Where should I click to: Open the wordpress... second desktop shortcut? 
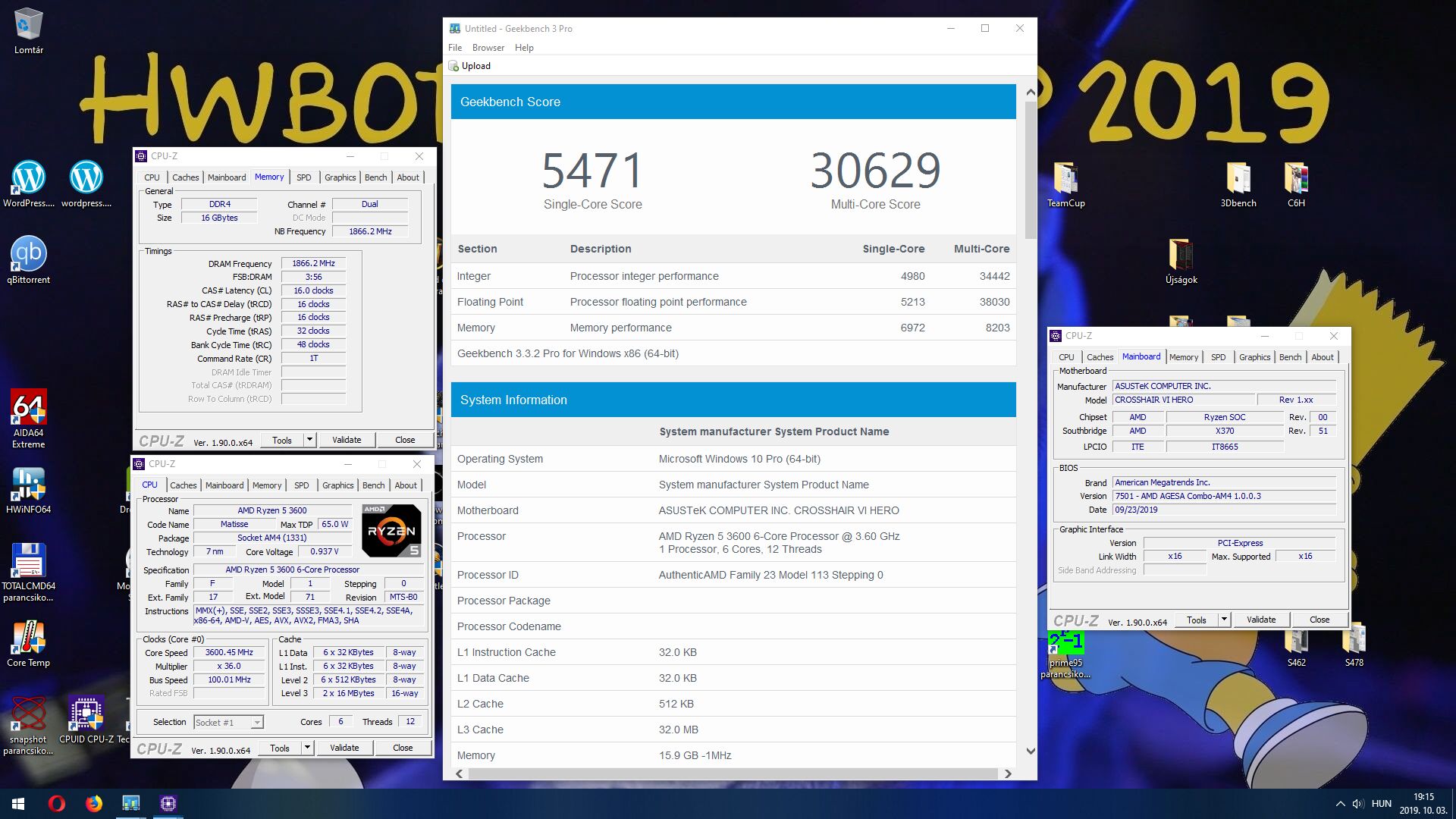86,184
